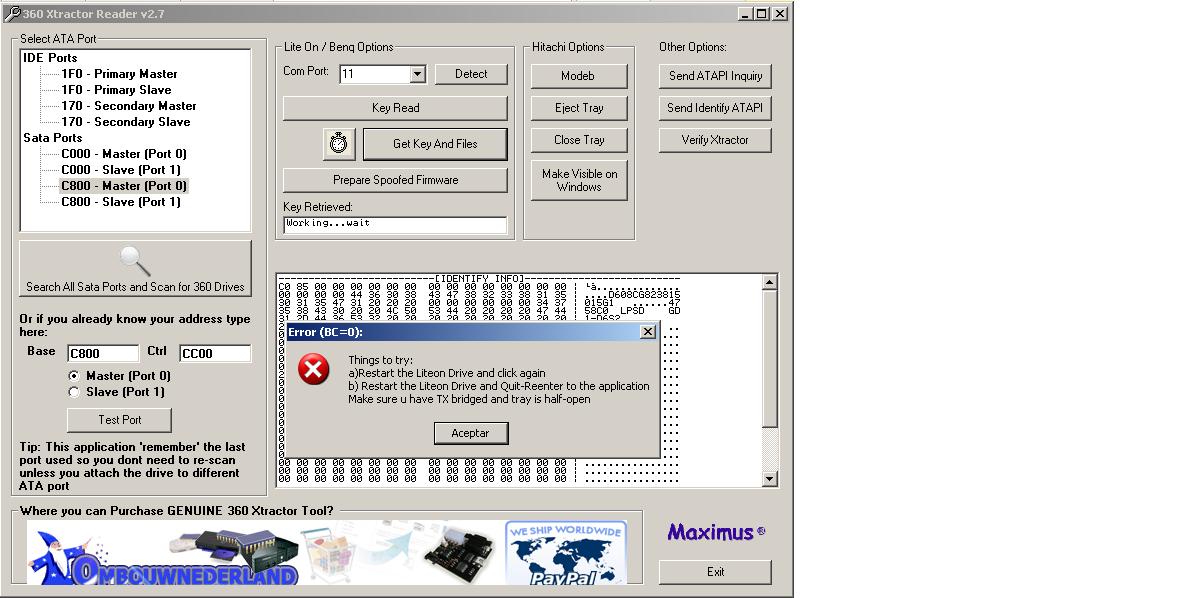Click the Key Read button
The image size is (1202, 598).
(x=395, y=108)
